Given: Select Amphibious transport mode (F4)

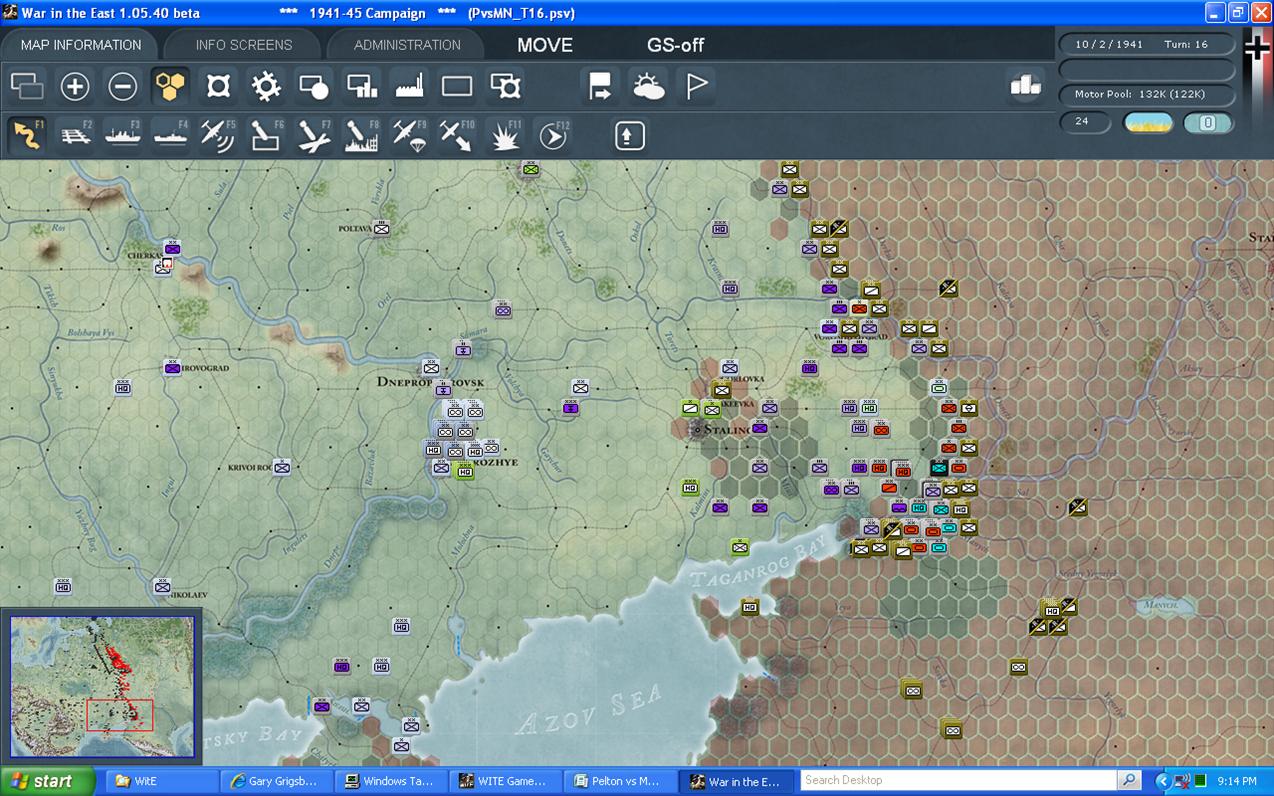Looking at the screenshot, I should pos(171,135).
